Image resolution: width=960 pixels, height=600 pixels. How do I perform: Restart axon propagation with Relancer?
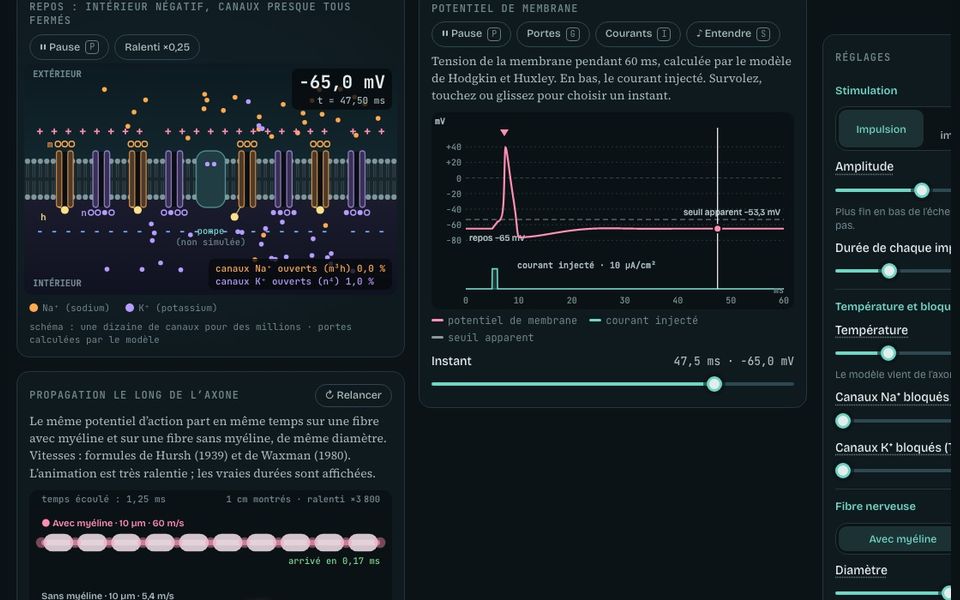tap(353, 395)
